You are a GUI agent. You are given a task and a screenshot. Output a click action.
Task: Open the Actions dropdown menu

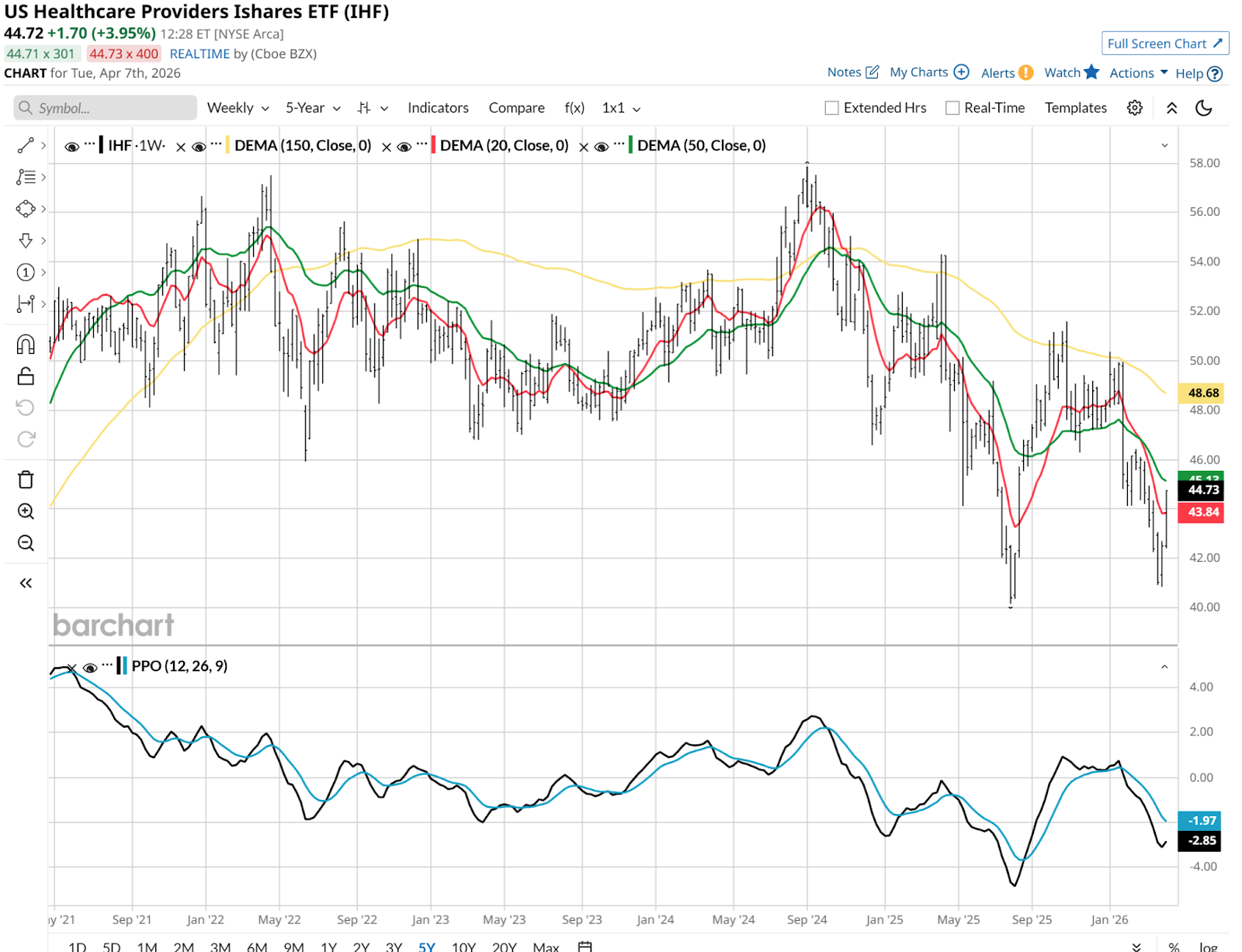(x=1138, y=73)
